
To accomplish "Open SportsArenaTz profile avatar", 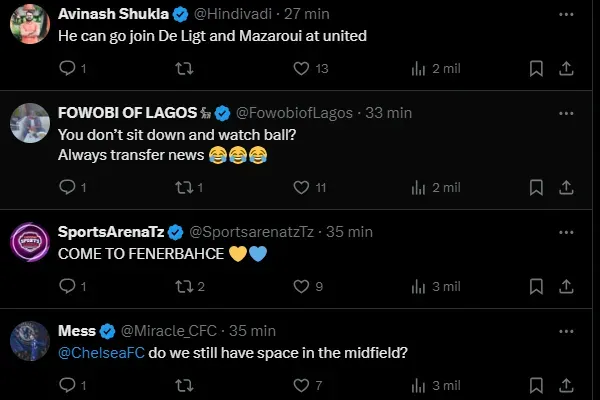I will (30, 241).
